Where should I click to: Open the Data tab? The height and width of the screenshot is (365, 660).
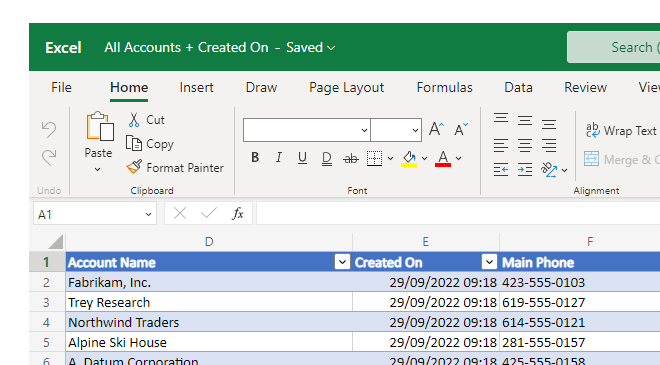tap(519, 87)
